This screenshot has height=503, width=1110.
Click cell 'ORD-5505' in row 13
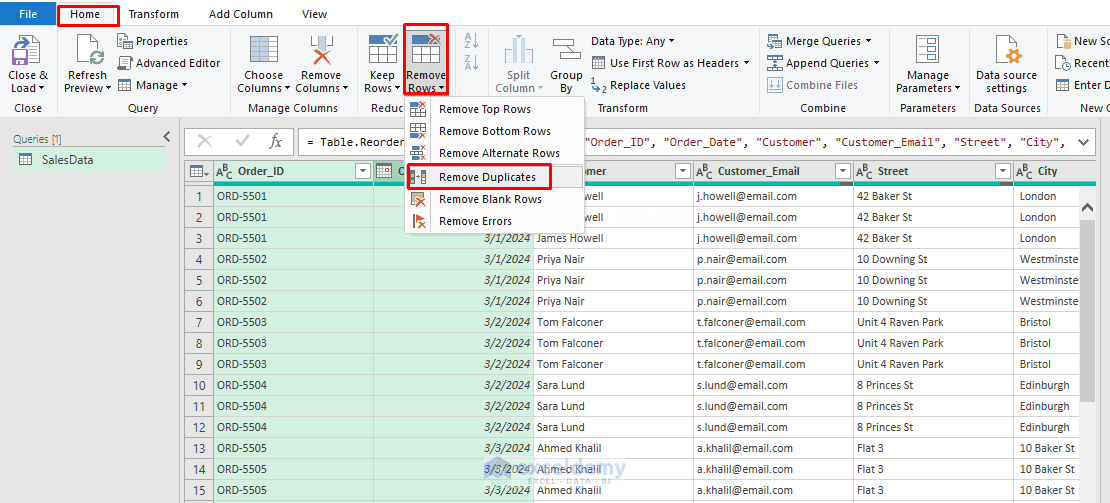tap(293, 448)
